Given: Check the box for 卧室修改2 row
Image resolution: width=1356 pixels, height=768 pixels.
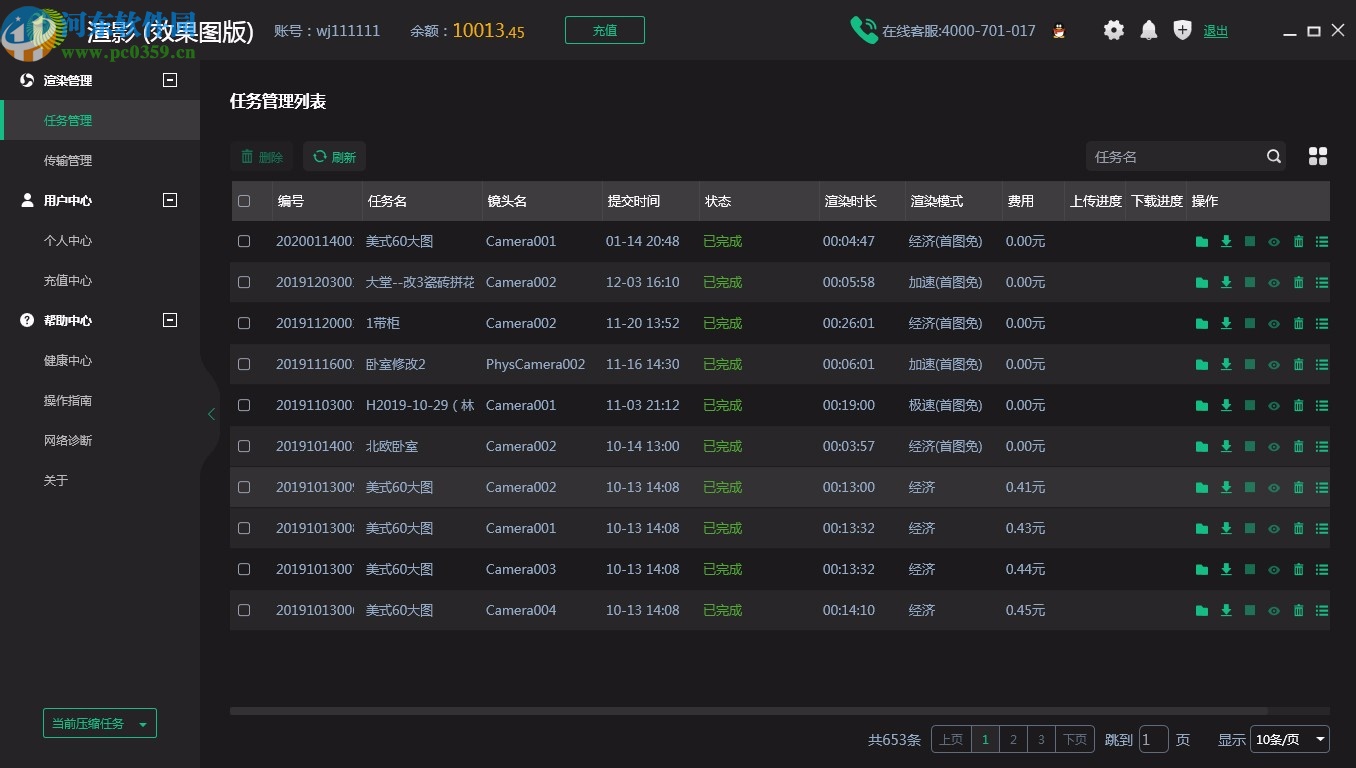Looking at the screenshot, I should click(244, 364).
